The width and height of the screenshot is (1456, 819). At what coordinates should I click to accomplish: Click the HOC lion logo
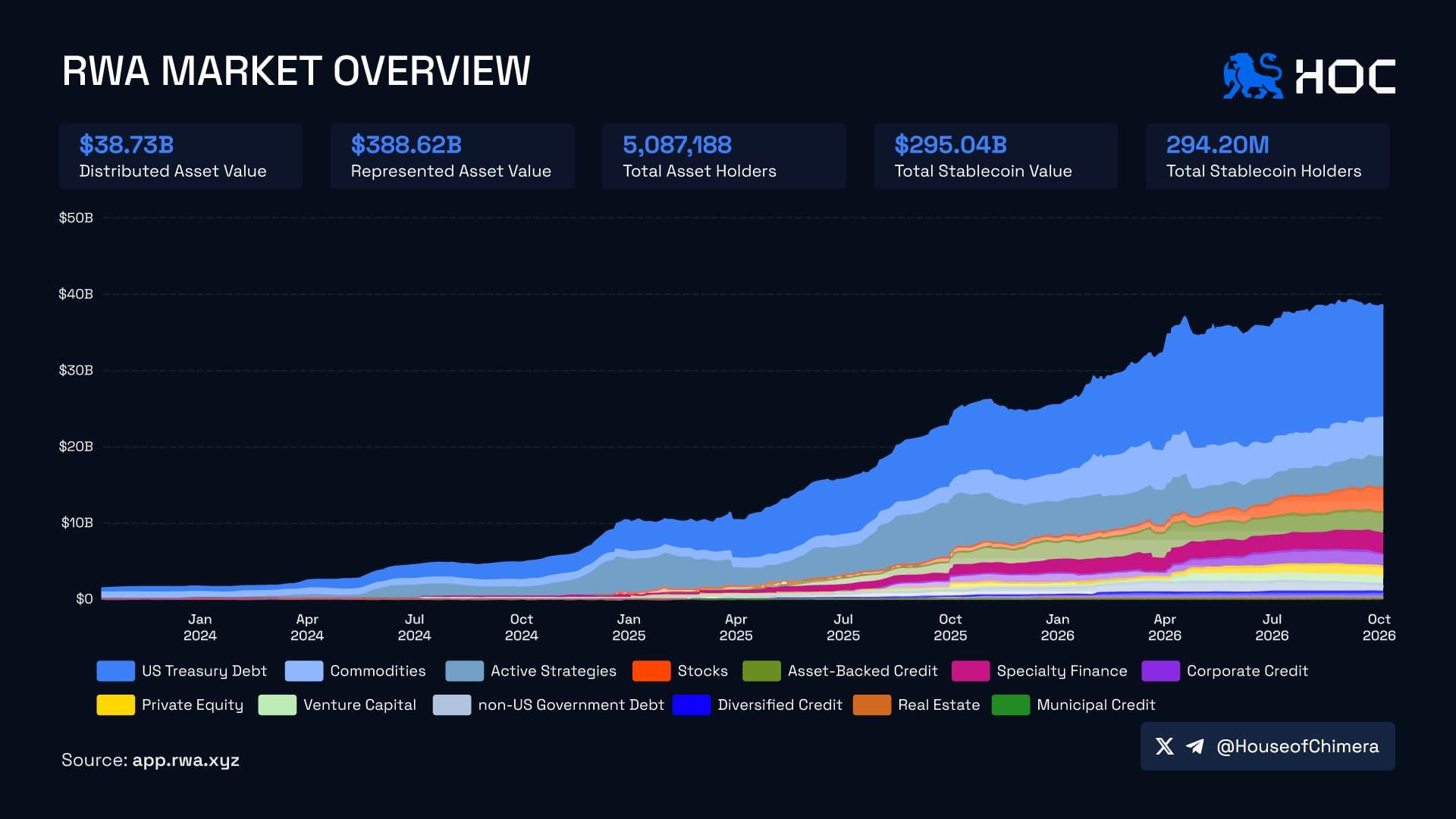coord(1253,76)
